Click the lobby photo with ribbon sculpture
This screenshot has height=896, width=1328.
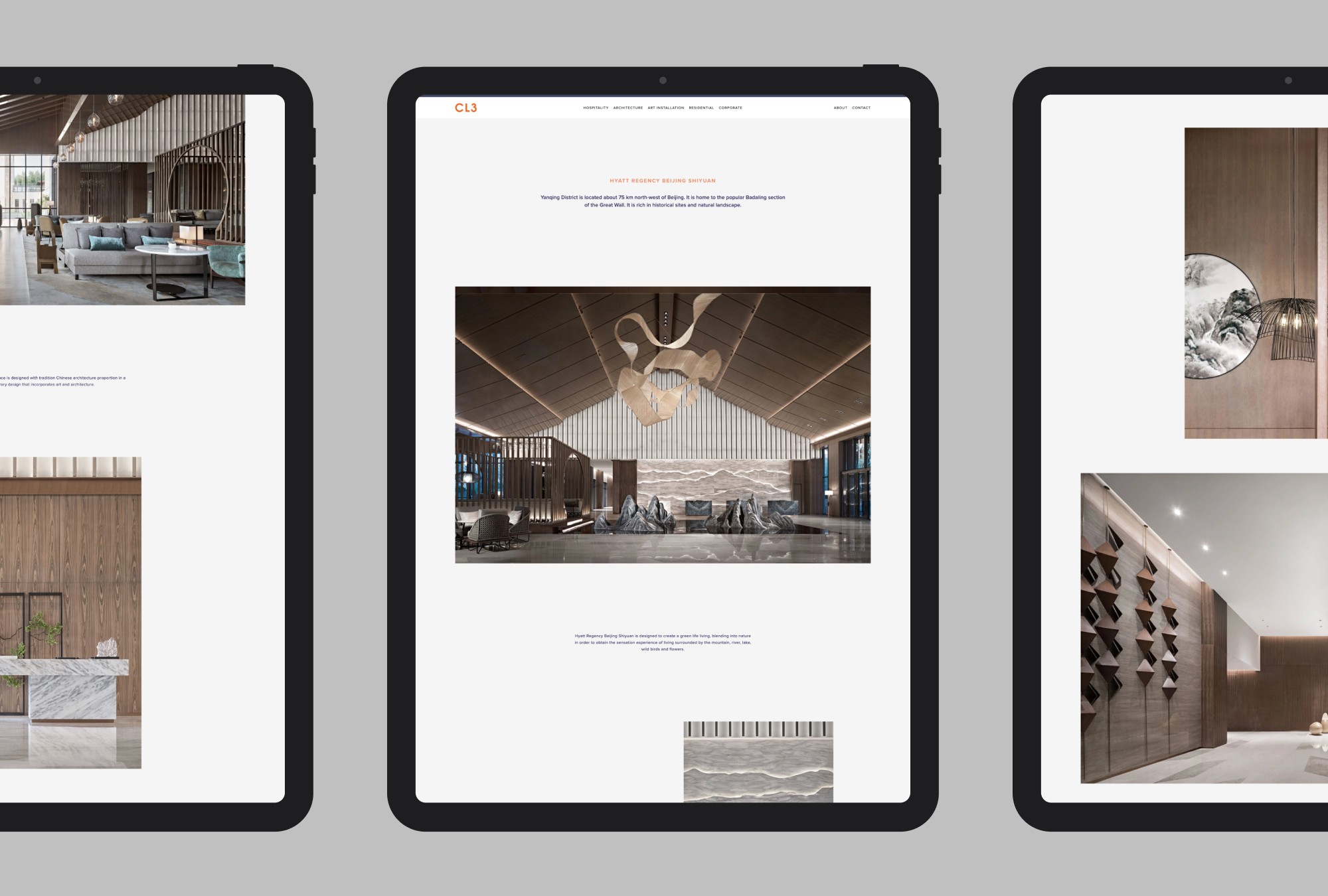point(663,425)
